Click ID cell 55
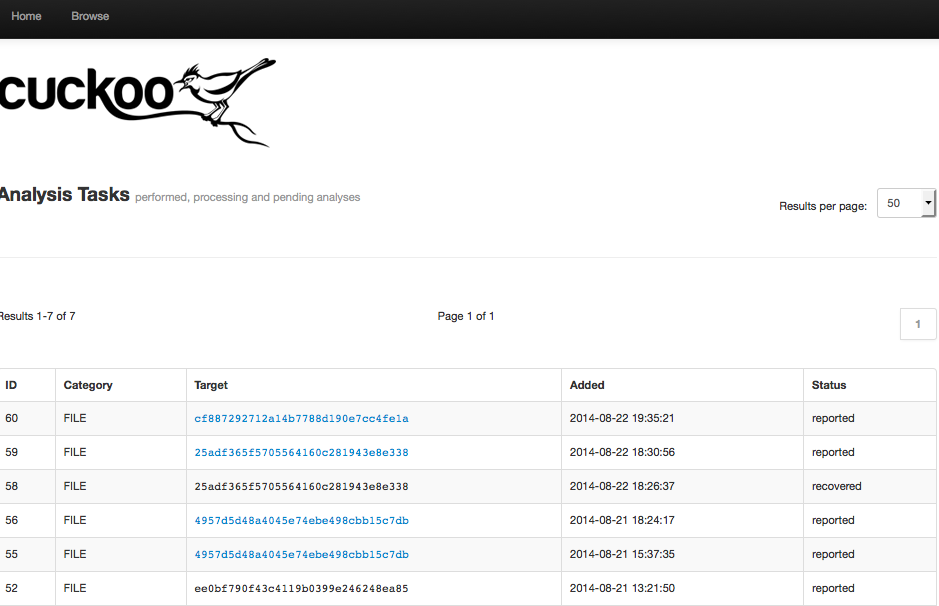Image resolution: width=939 pixels, height=606 pixels. tap(11, 555)
